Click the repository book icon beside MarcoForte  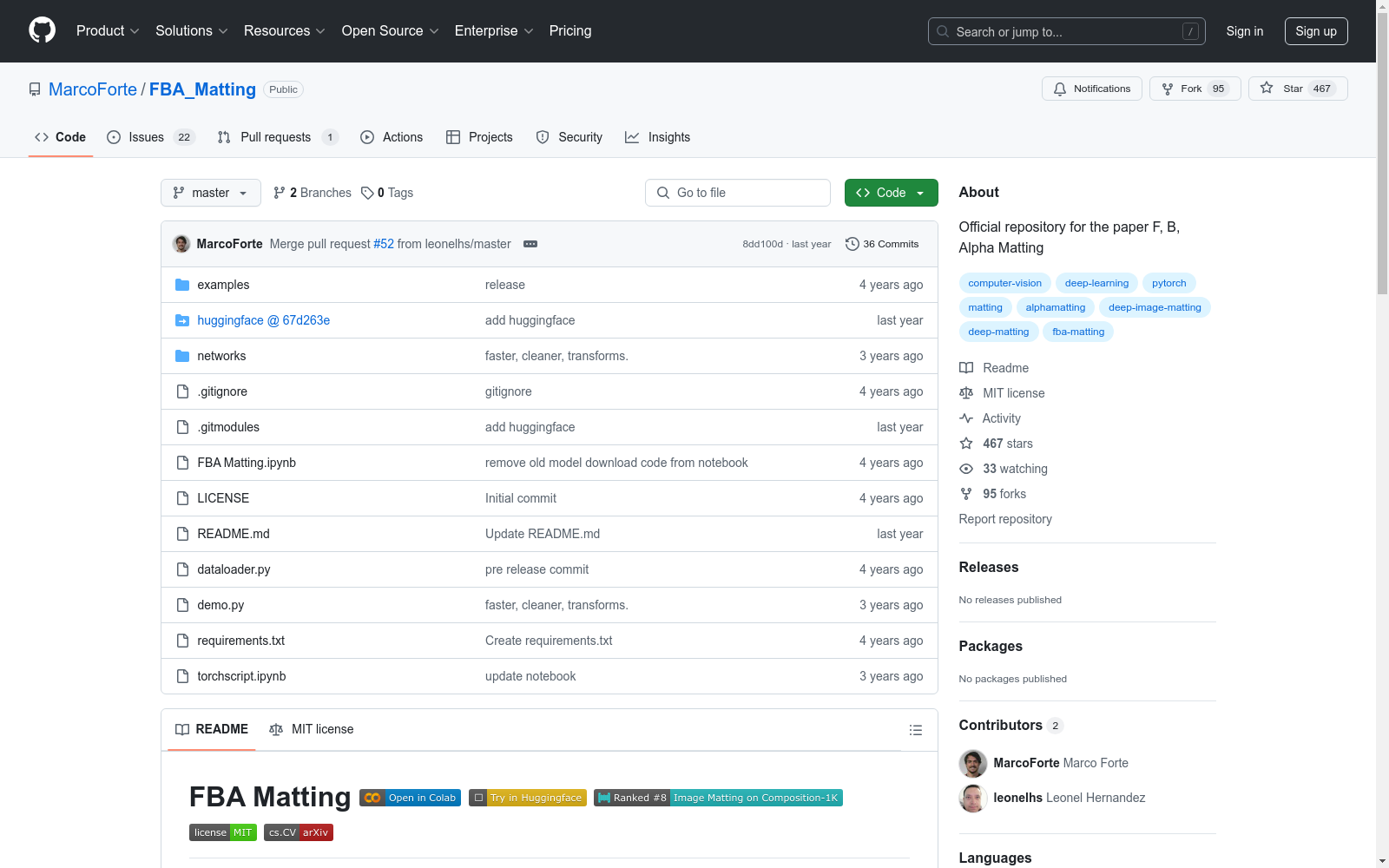click(x=35, y=89)
